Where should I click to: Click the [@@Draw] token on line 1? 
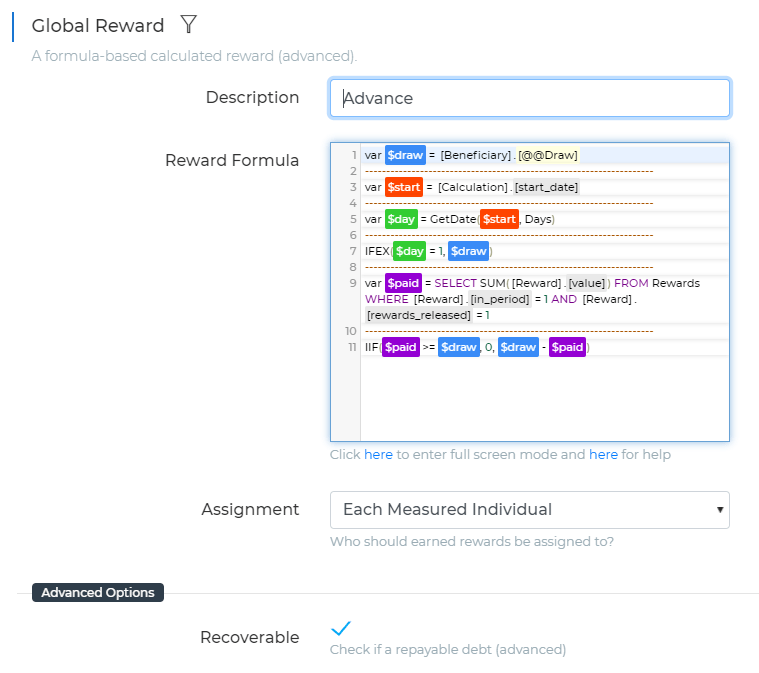tap(548, 155)
